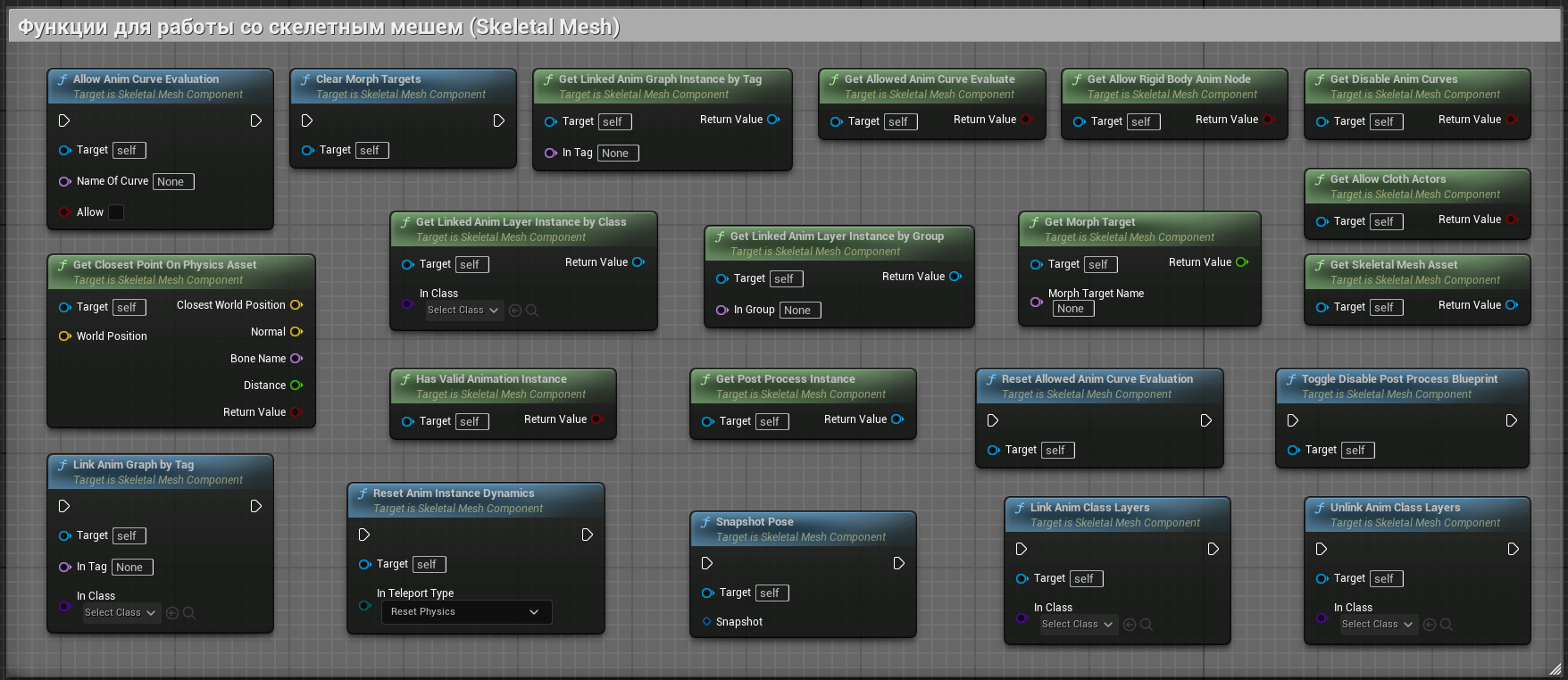Tick the Allow checkbox in Allow Anim Curve Evaluation

(116, 212)
